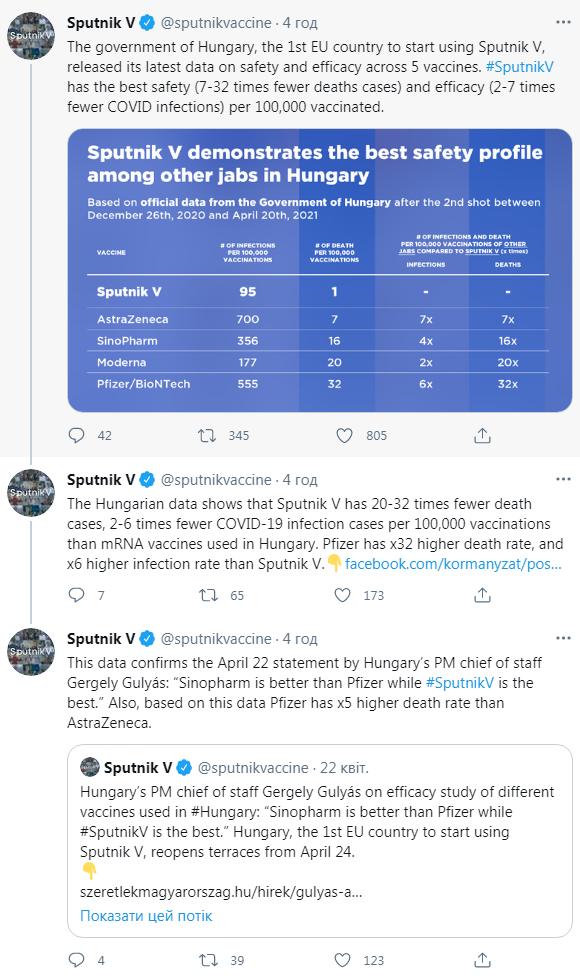Image resolution: width=580 pixels, height=979 pixels.
Task: Open the quoted tweet from 22 квіт.
Action: 320,841
